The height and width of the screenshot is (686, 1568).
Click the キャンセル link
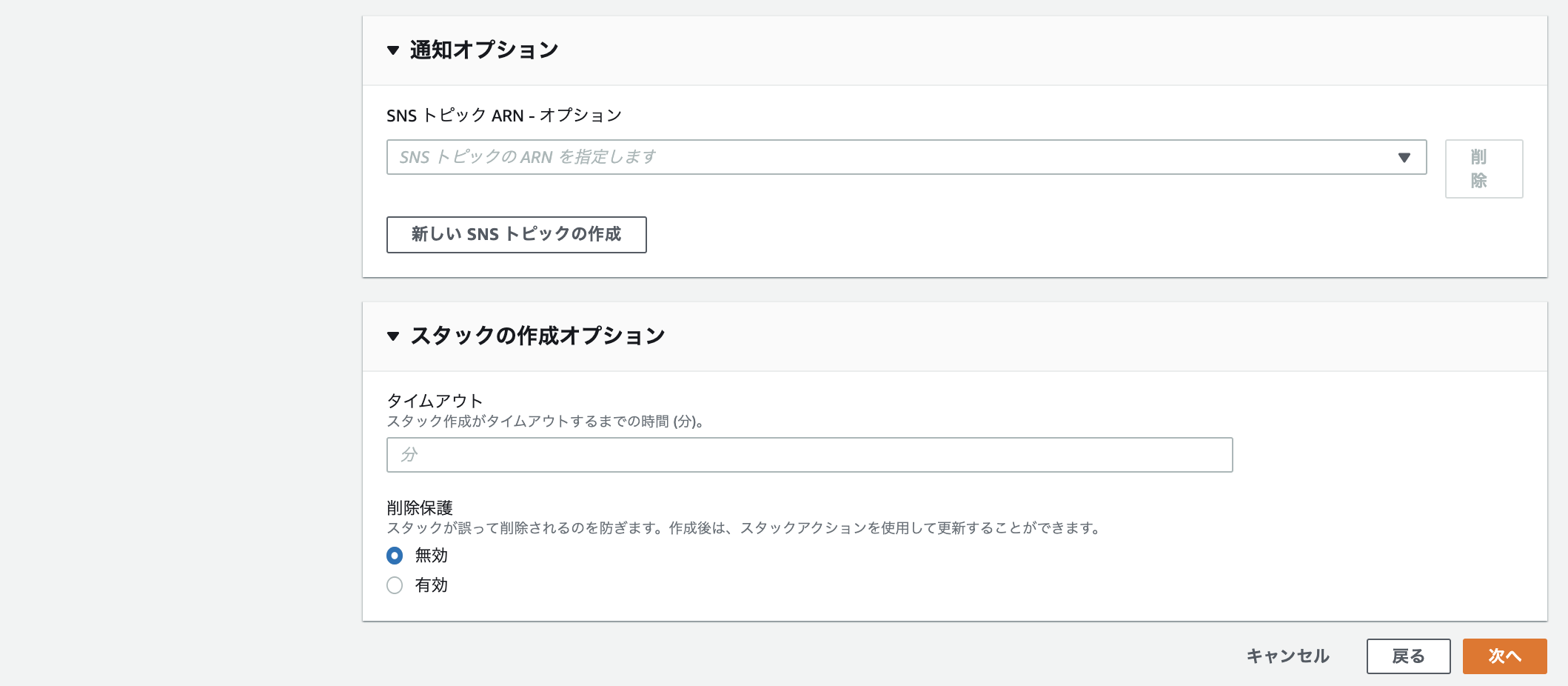point(1287,656)
